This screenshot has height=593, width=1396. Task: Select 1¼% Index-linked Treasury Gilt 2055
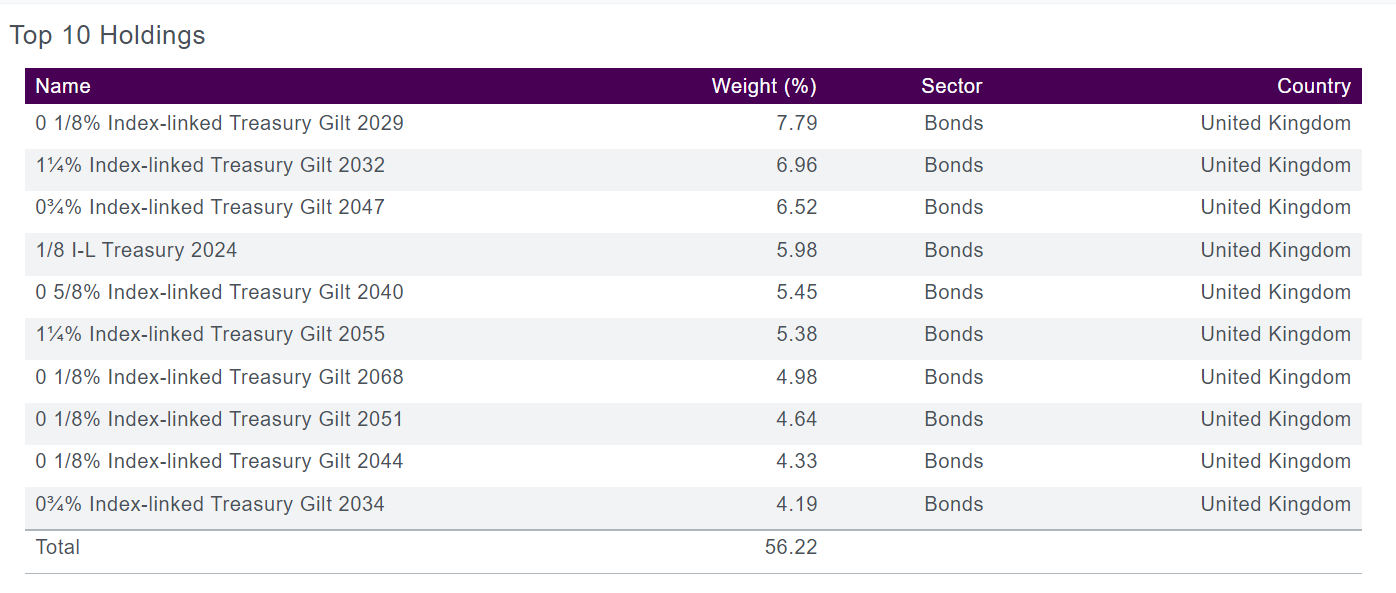pos(210,334)
